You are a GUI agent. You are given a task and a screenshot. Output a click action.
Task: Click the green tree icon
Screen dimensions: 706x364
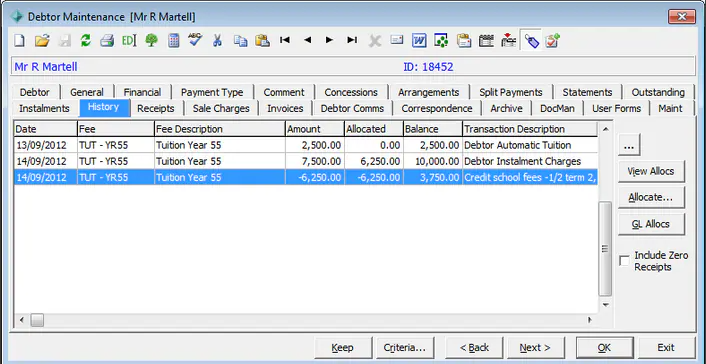pyautogui.click(x=151, y=41)
